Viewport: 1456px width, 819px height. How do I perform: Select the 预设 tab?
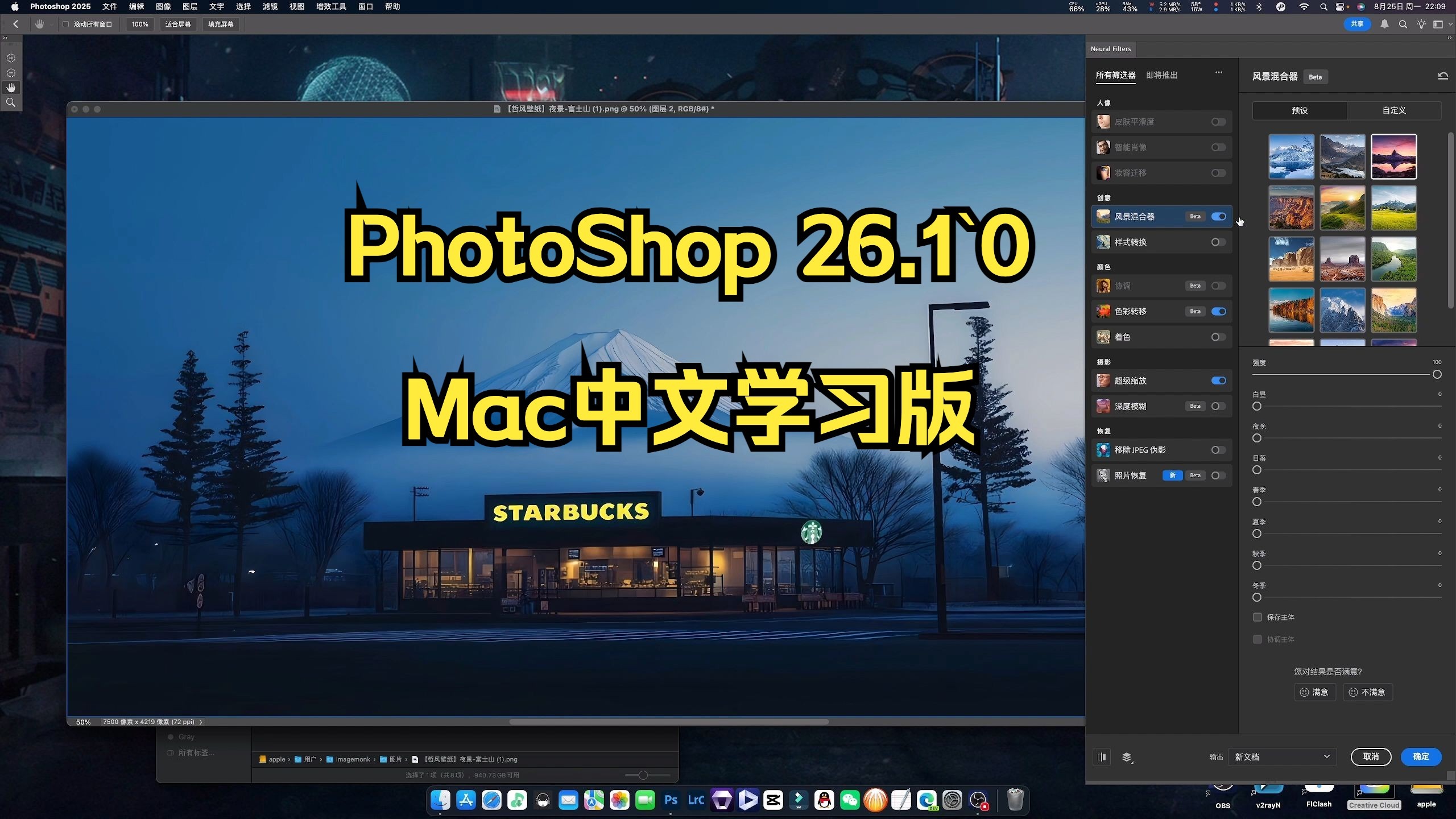(1300, 110)
